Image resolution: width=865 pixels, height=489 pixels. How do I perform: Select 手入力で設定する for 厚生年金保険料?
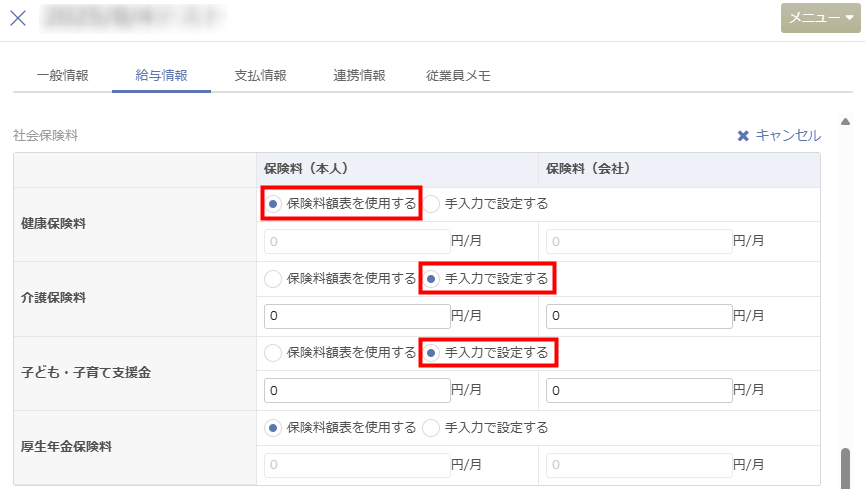tap(432, 428)
